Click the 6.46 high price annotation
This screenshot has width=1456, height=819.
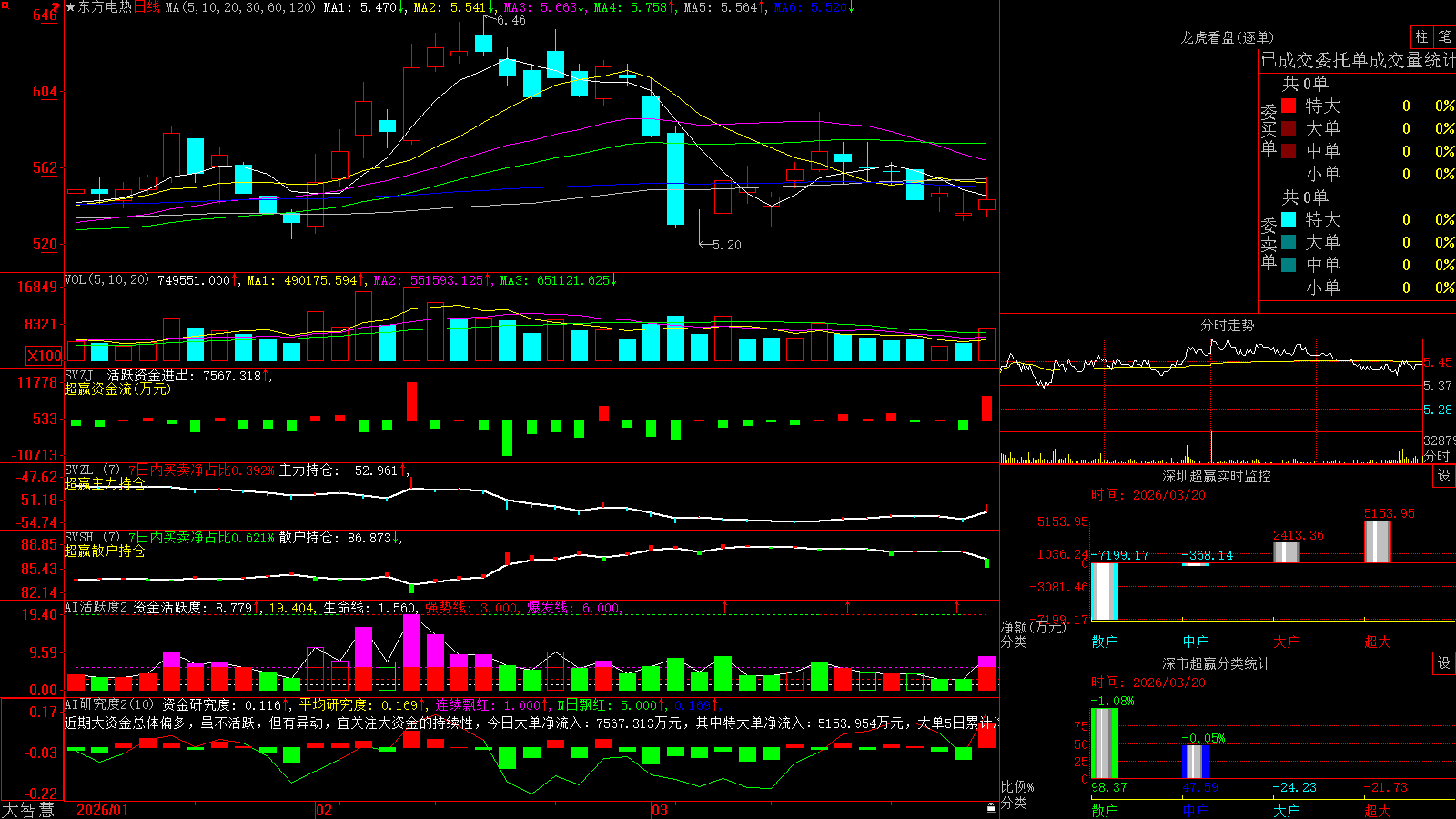coord(511,20)
